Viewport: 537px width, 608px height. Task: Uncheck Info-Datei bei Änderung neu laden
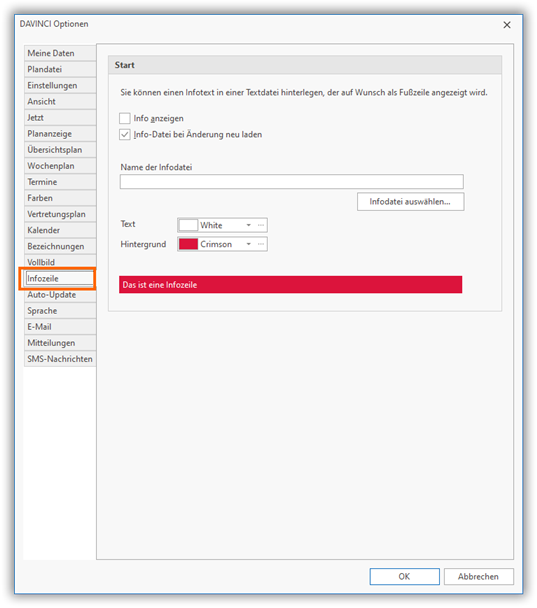125,135
